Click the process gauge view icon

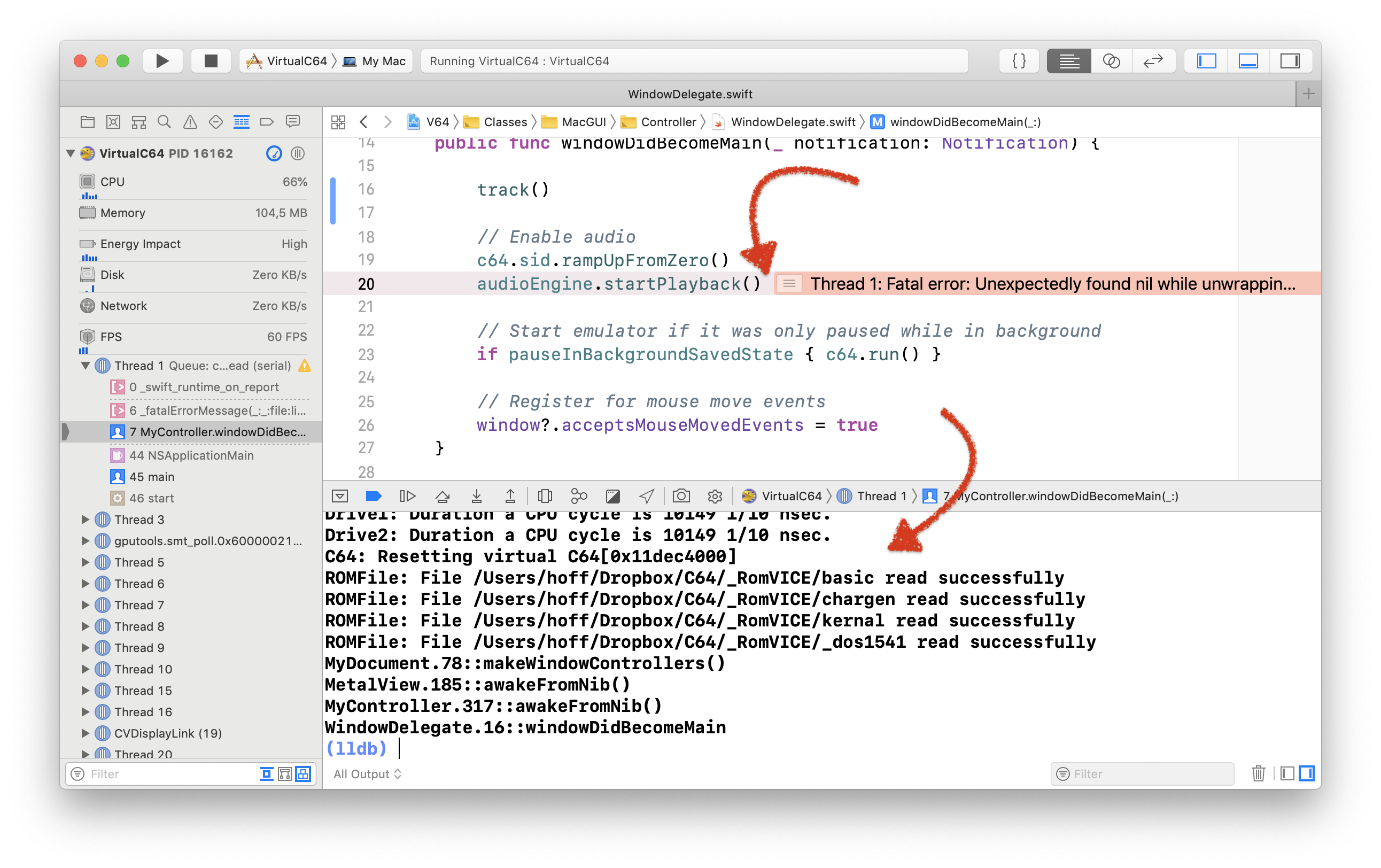tap(274, 153)
